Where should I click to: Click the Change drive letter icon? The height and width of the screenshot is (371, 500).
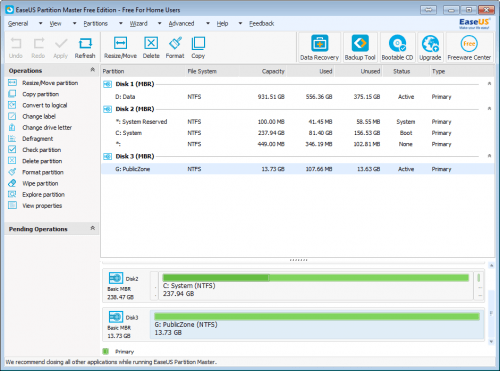point(12,127)
